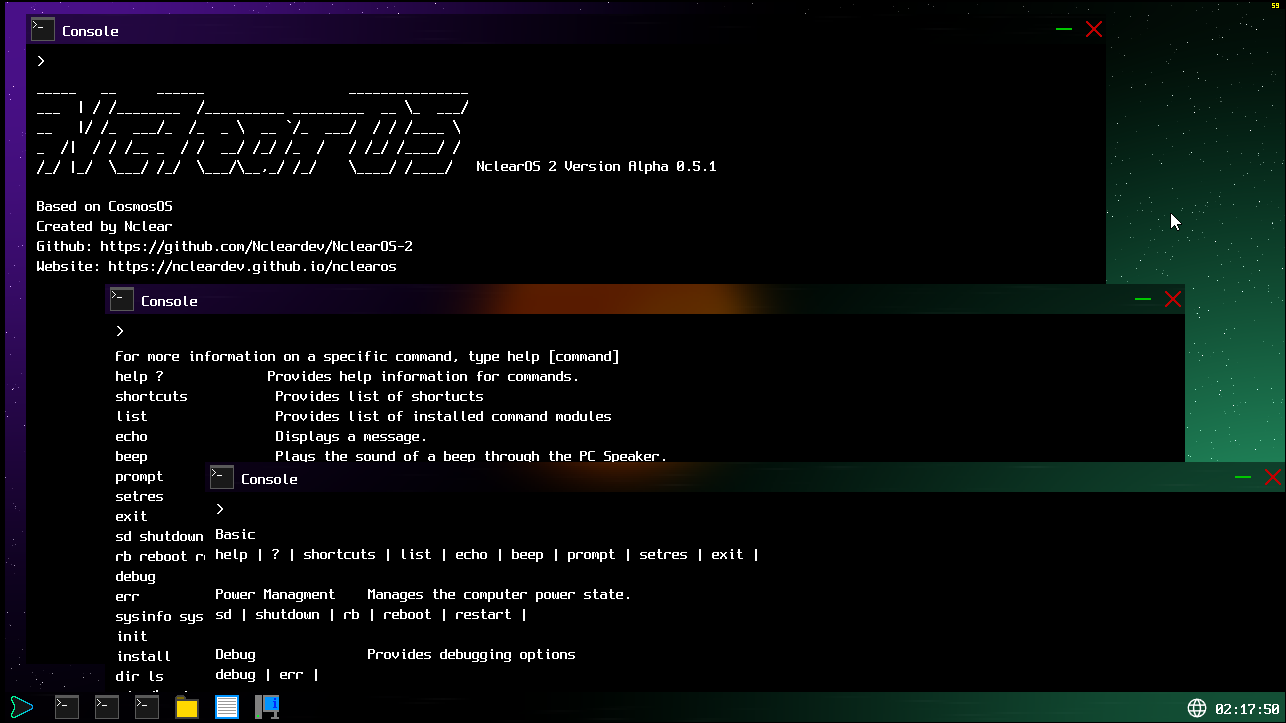The height and width of the screenshot is (723, 1286).
Task: Click title icon of the front Basic console
Action: point(222,477)
